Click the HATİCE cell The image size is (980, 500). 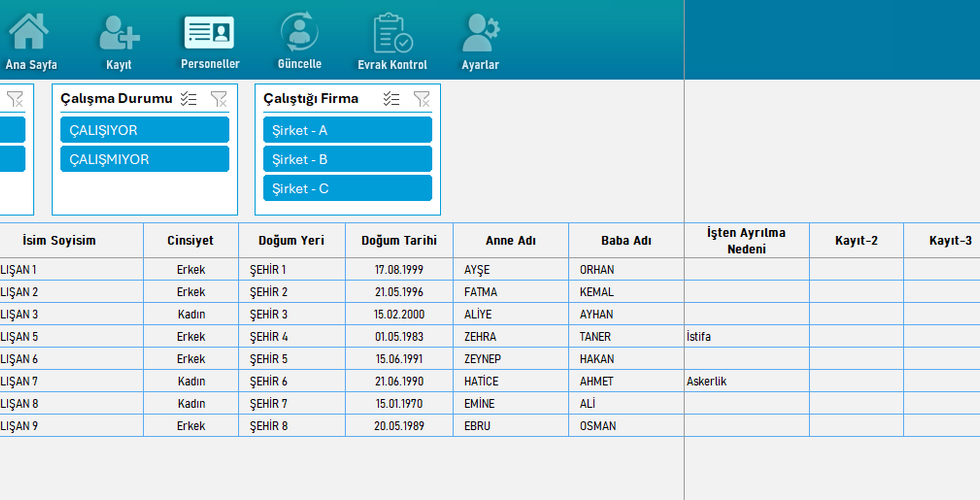[x=511, y=381]
